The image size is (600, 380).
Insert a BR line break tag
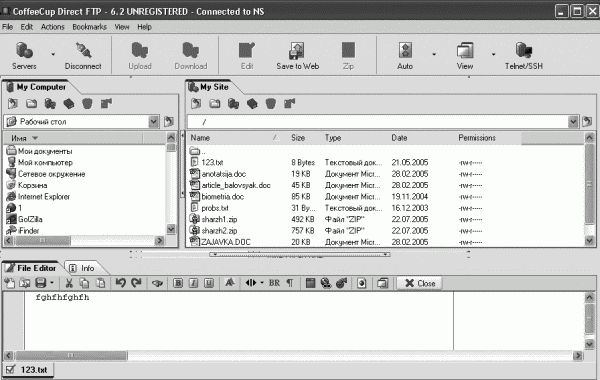(x=274, y=283)
